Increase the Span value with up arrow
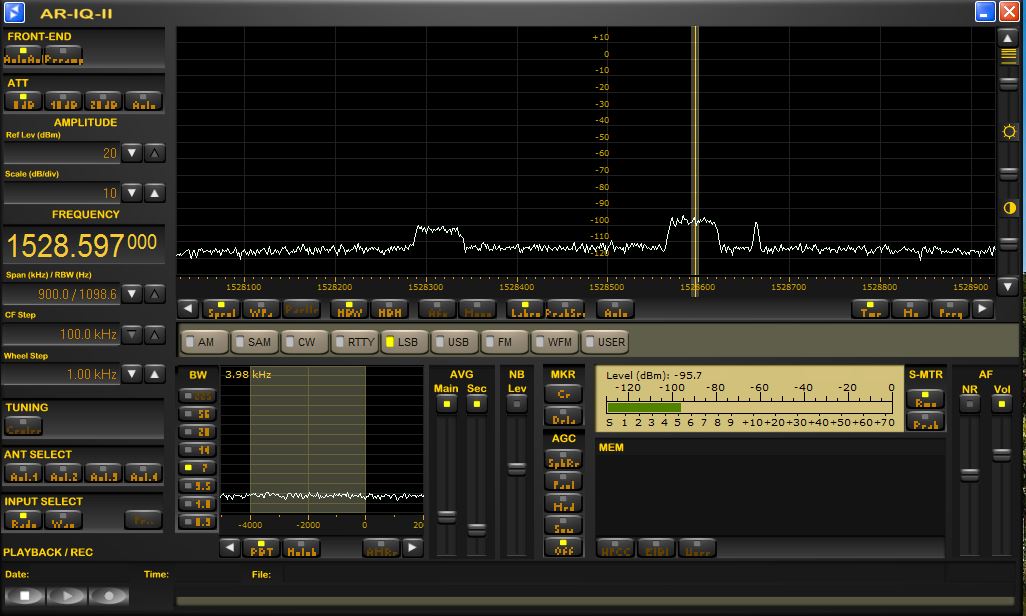The height and width of the screenshot is (616, 1026). point(155,294)
